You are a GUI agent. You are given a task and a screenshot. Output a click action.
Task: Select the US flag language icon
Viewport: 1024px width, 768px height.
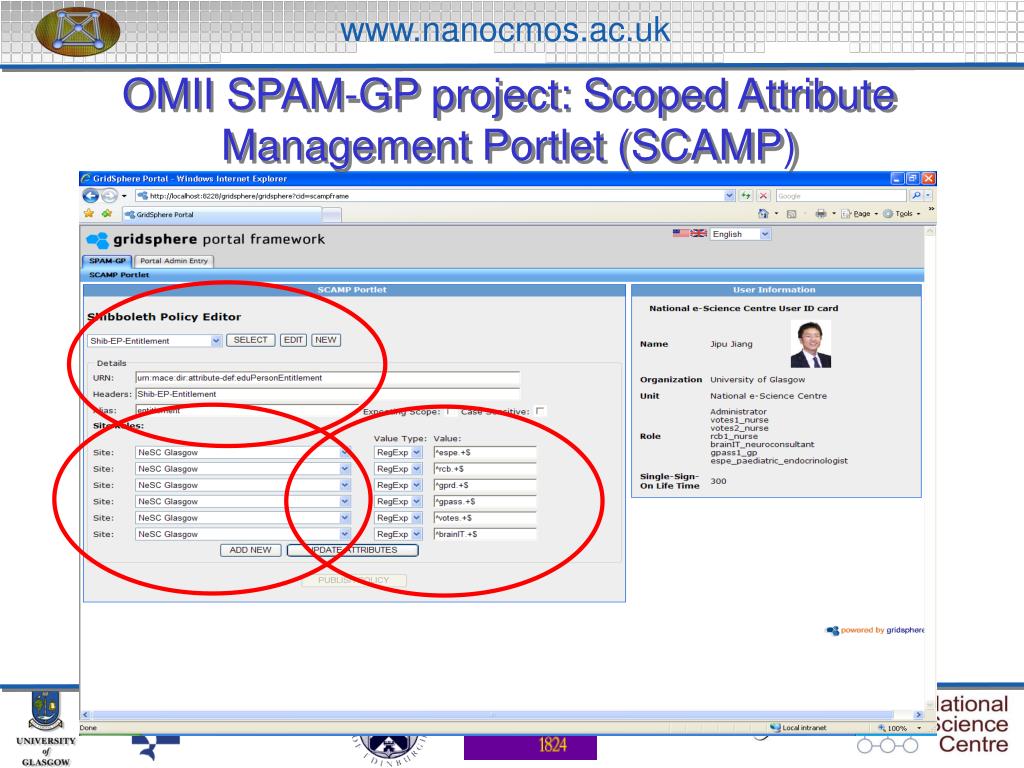pos(681,233)
